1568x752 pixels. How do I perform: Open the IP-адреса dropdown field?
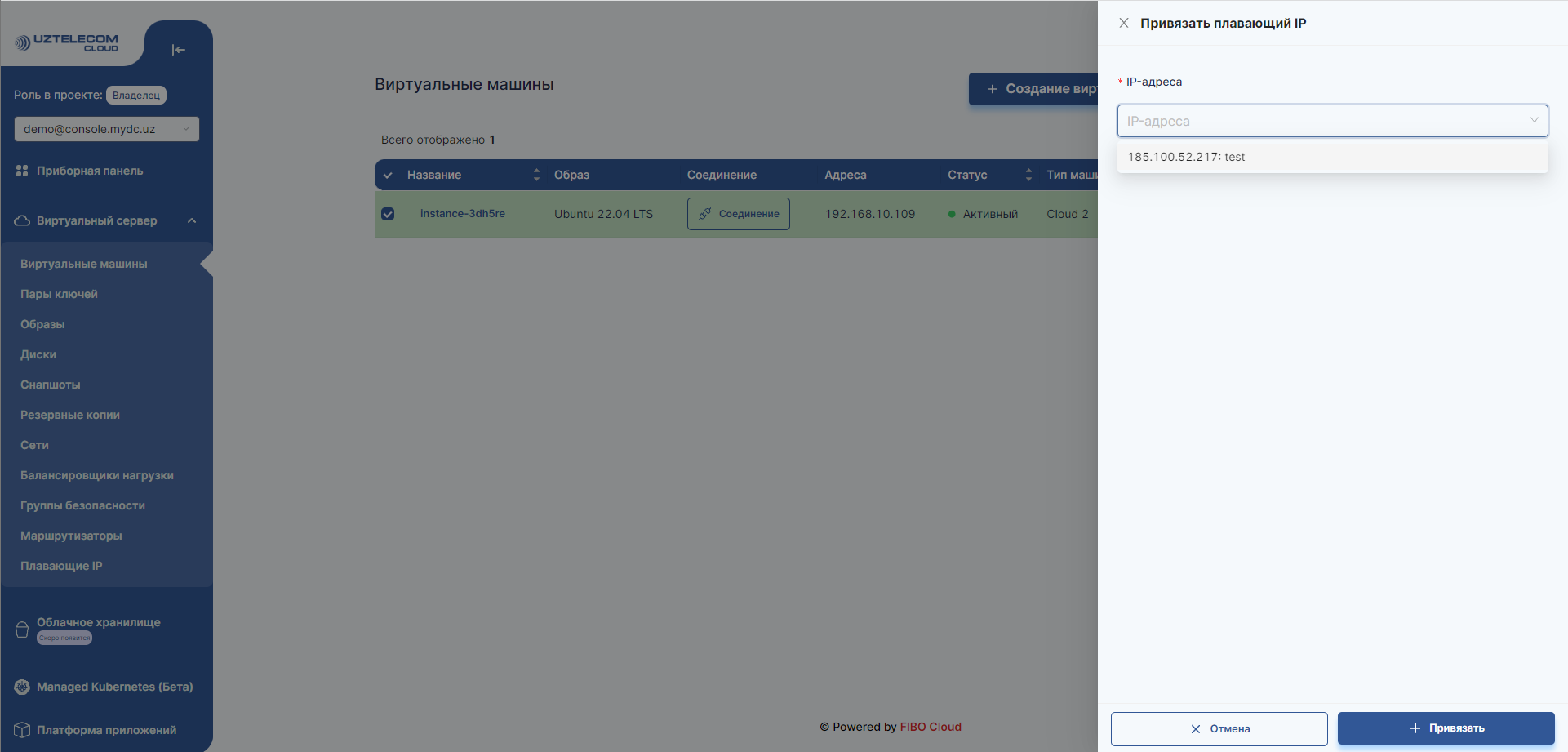click(1331, 121)
